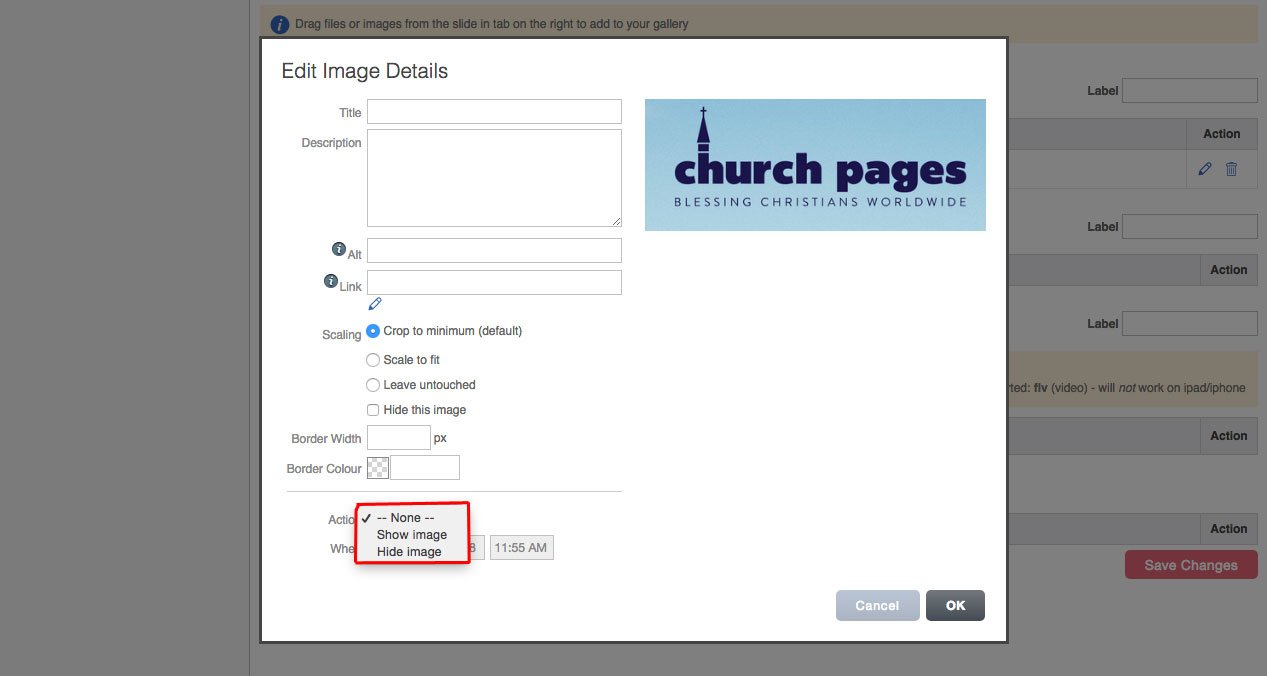Click the info icon beside the Alt label
1267x676 pixels.
pos(339,249)
